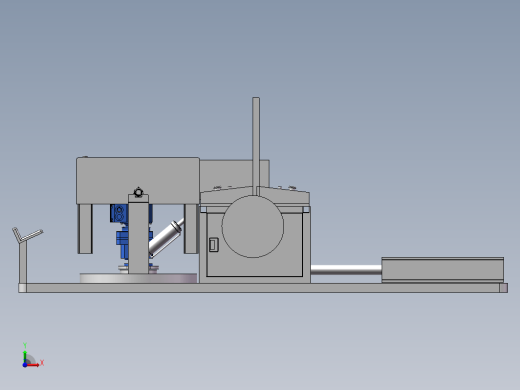This screenshot has height=390, width=520.
Task: Select the tall vertical rod above the housing
Action: (x=256, y=146)
